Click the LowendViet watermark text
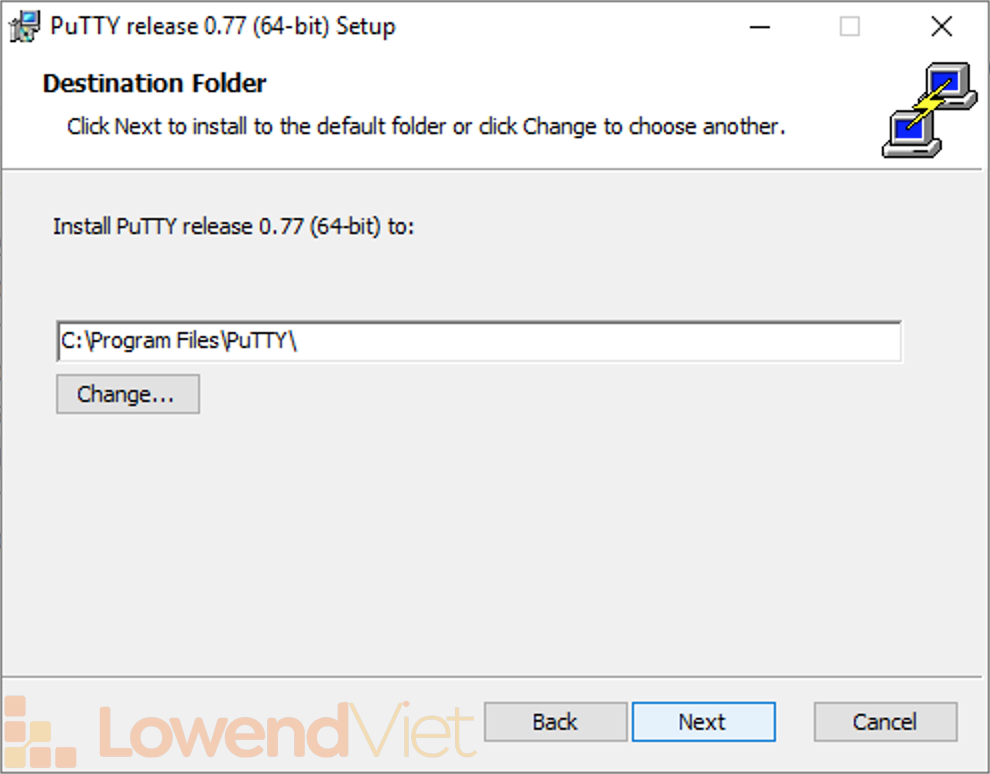Viewport: 990px width, 774px height. (x=287, y=733)
